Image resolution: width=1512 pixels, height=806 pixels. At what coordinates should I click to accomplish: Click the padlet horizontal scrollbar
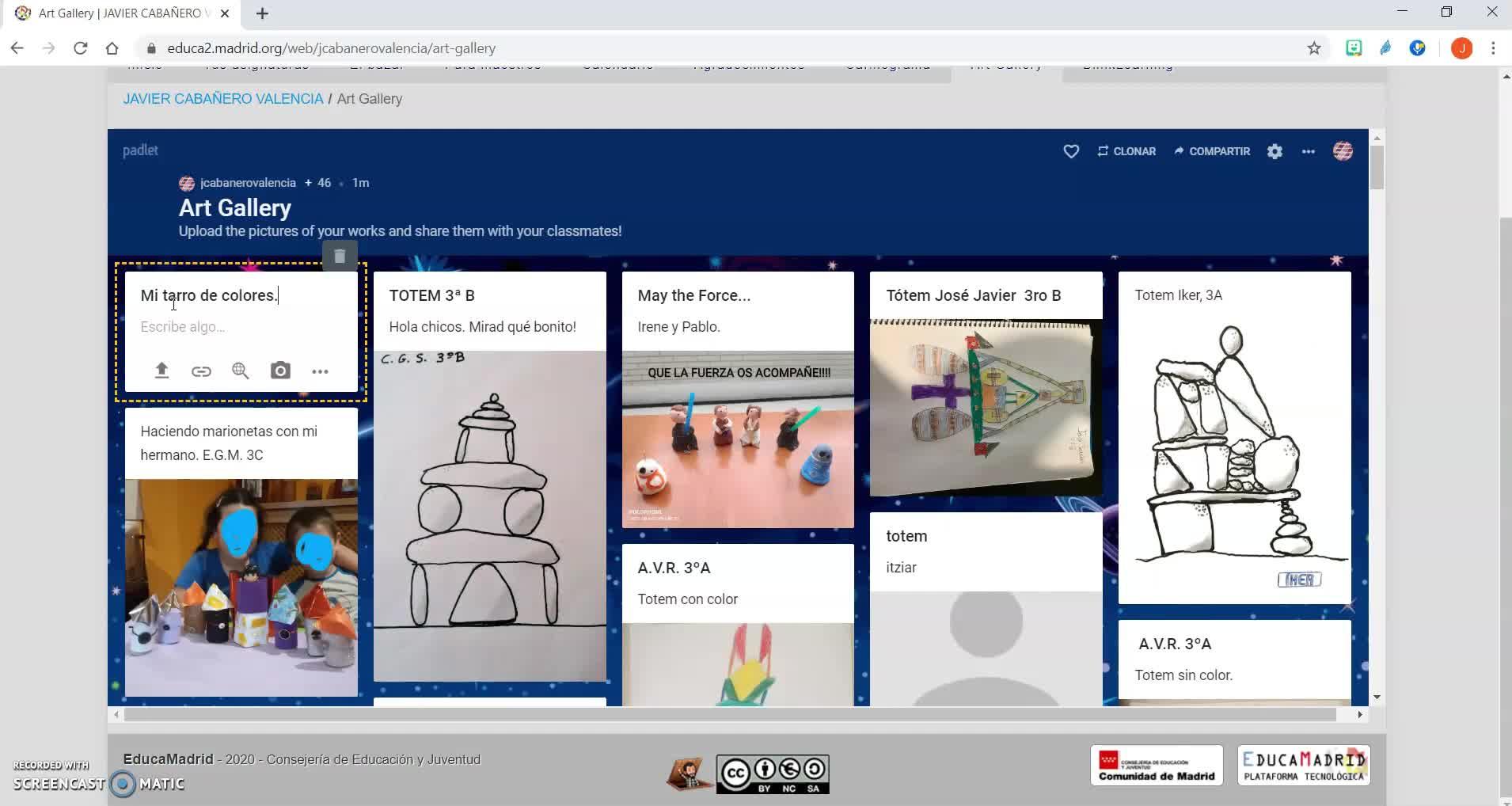coord(728,714)
